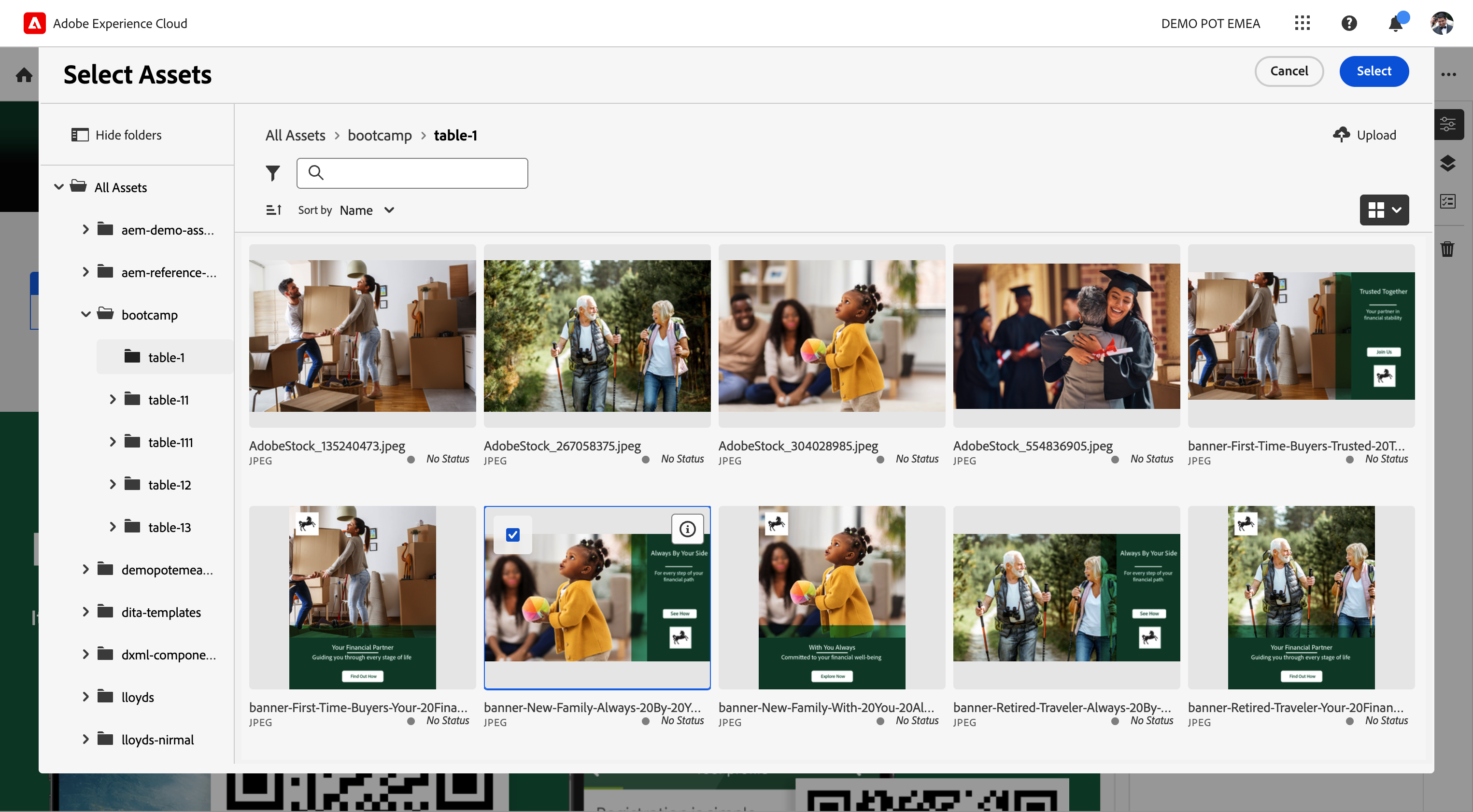1473x812 pixels.
Task: Go to bootcamp breadcrumb link
Action: (380, 136)
